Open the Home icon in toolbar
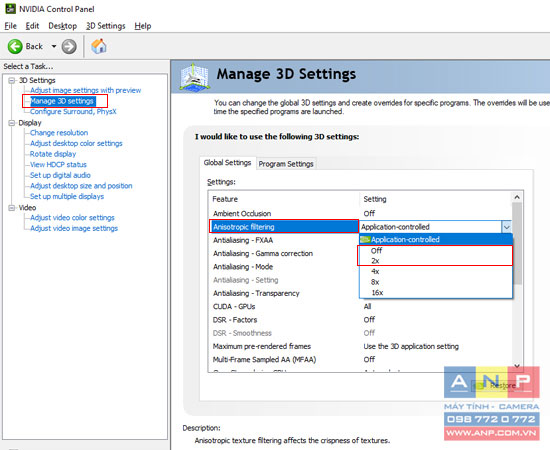550x450 pixels. [x=99, y=46]
